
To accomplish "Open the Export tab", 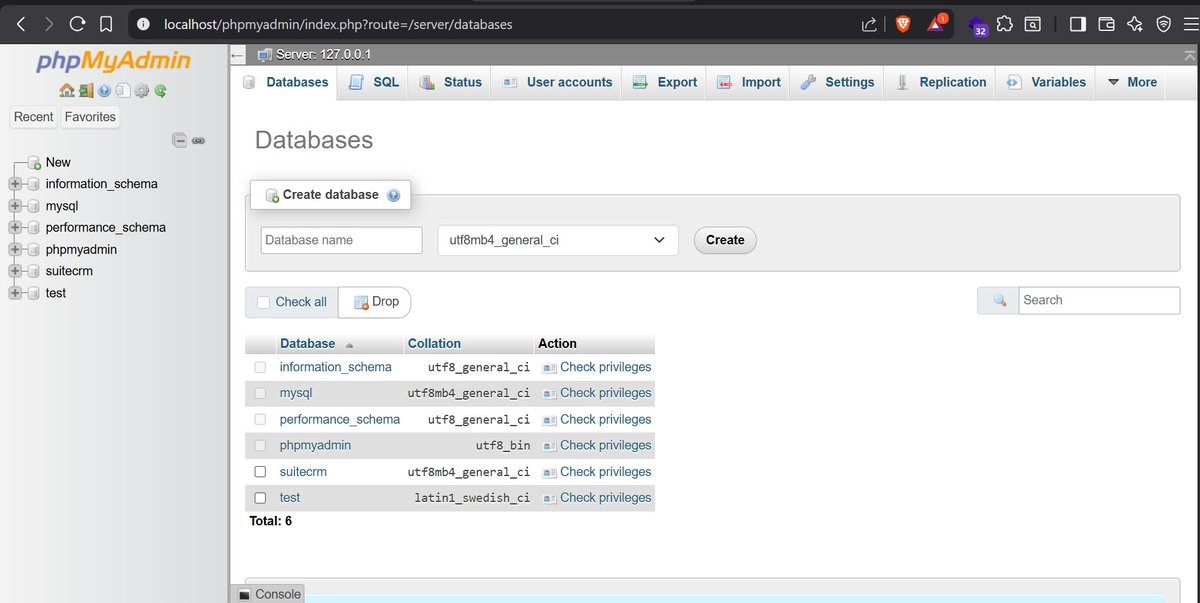I will tap(665, 82).
